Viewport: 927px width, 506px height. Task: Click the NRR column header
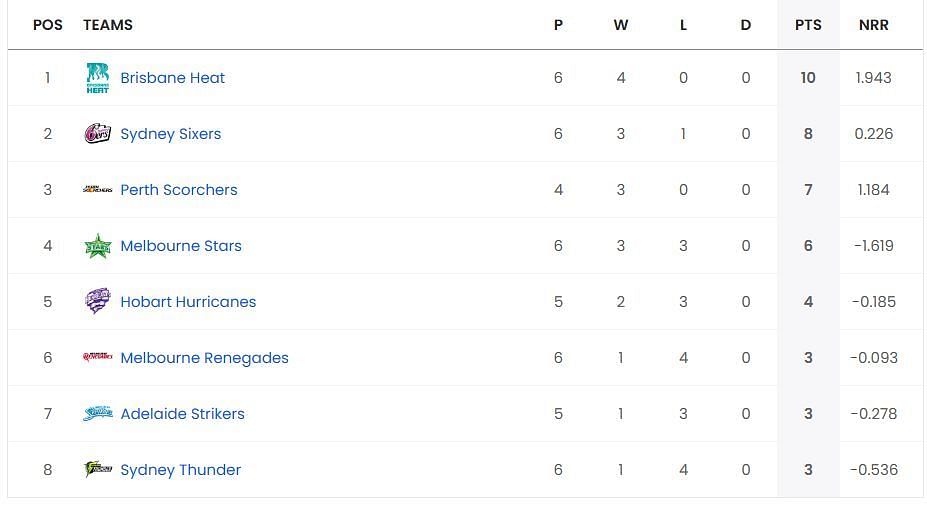874,25
